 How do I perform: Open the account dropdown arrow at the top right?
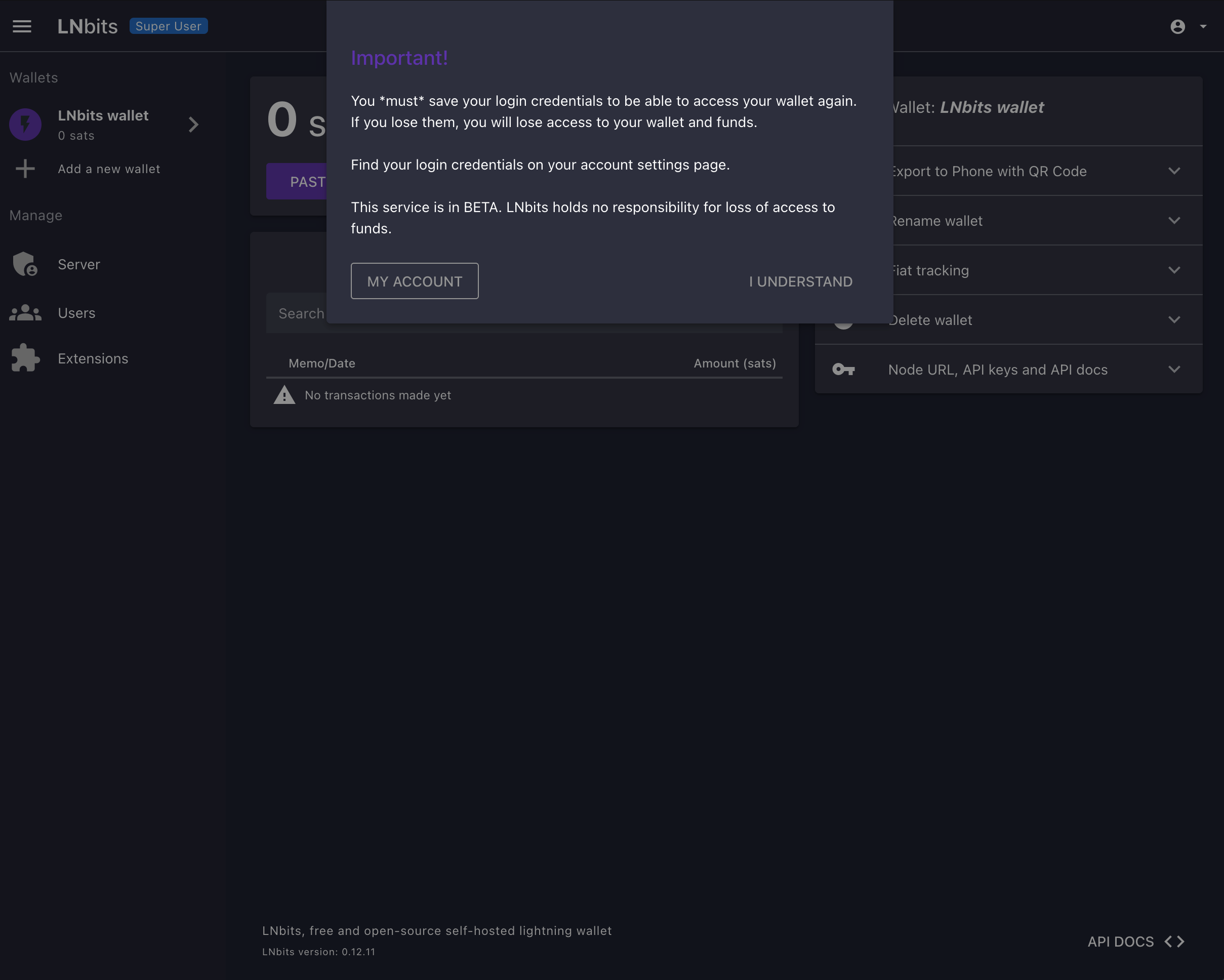click(1203, 27)
